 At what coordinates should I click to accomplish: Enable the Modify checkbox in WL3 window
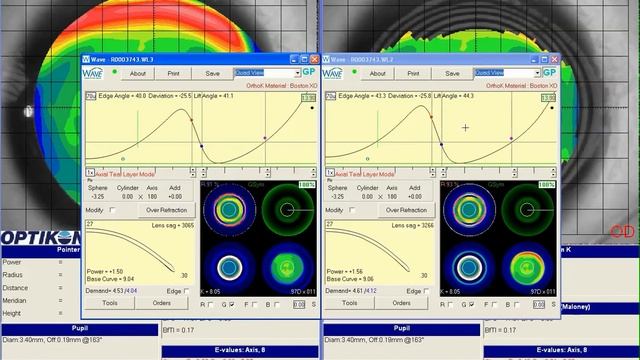click(x=113, y=210)
